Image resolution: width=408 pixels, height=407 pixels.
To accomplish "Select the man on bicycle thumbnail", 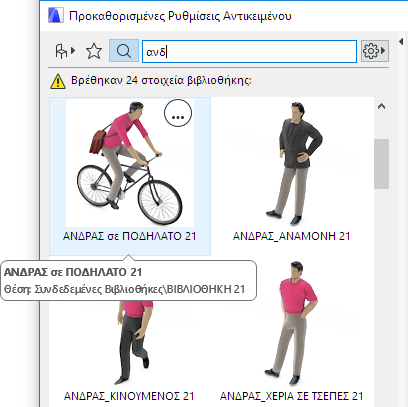I will tap(130, 163).
